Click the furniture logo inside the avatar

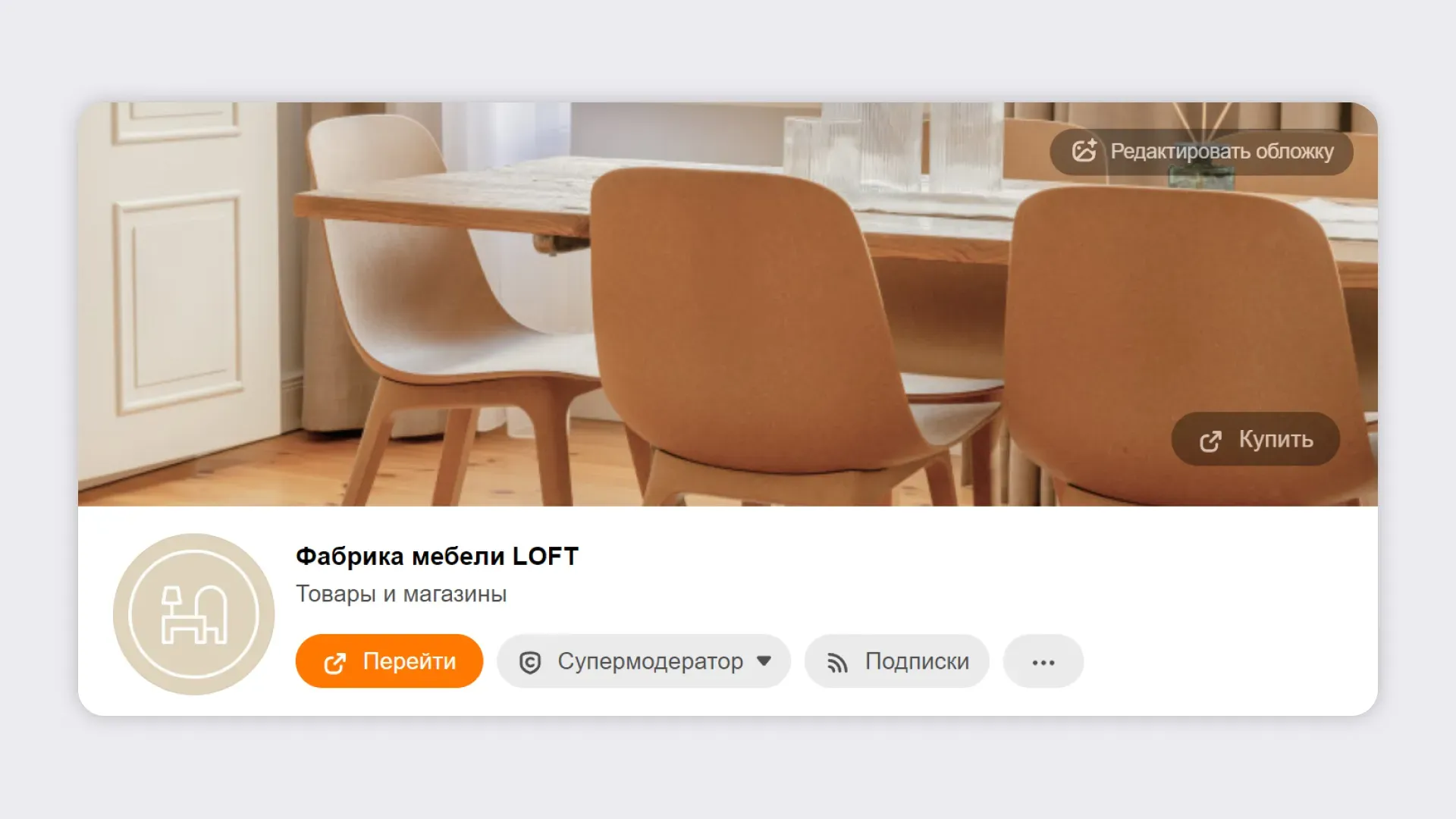[194, 614]
